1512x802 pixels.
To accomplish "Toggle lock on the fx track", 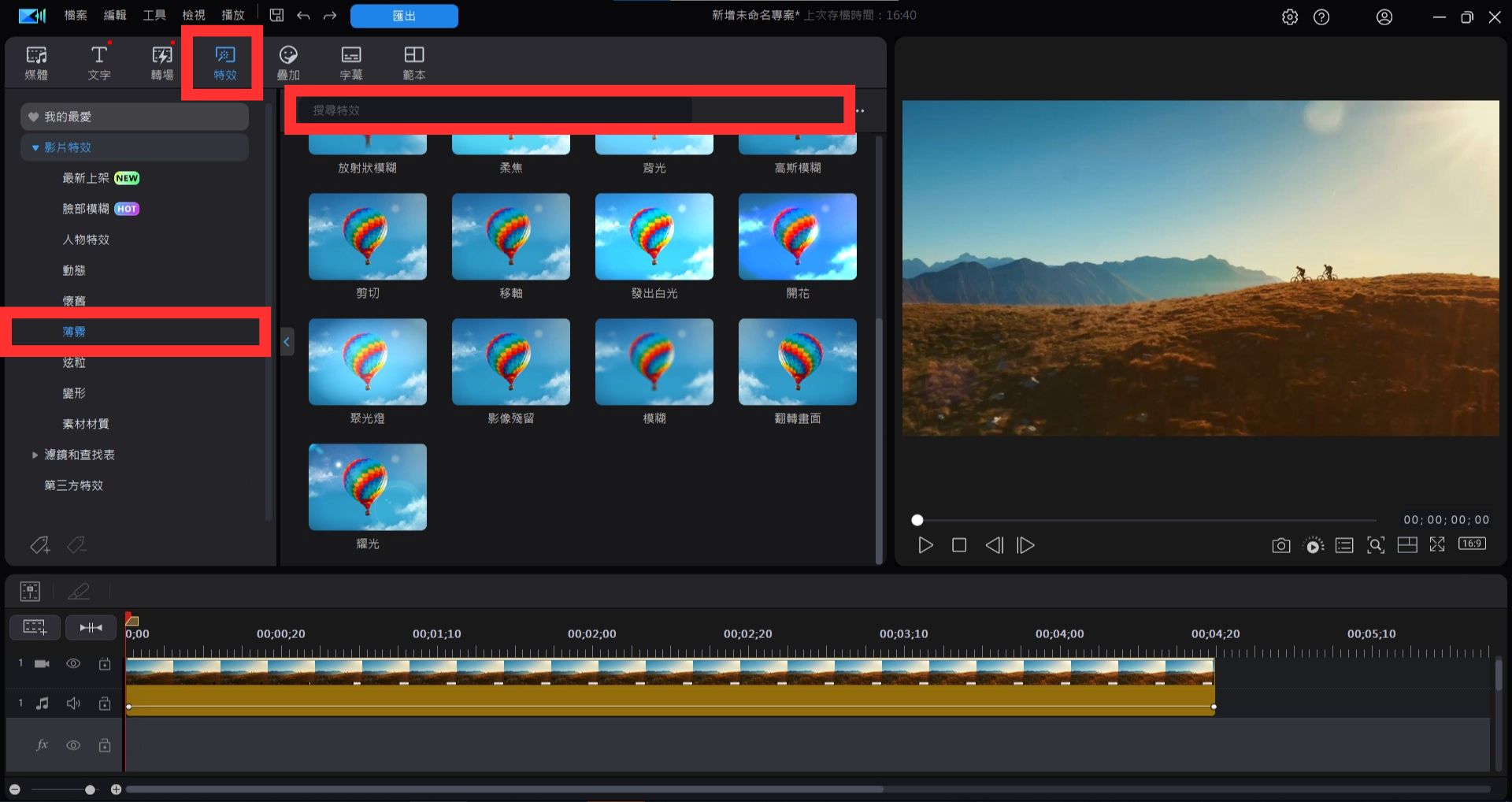I will [x=104, y=745].
